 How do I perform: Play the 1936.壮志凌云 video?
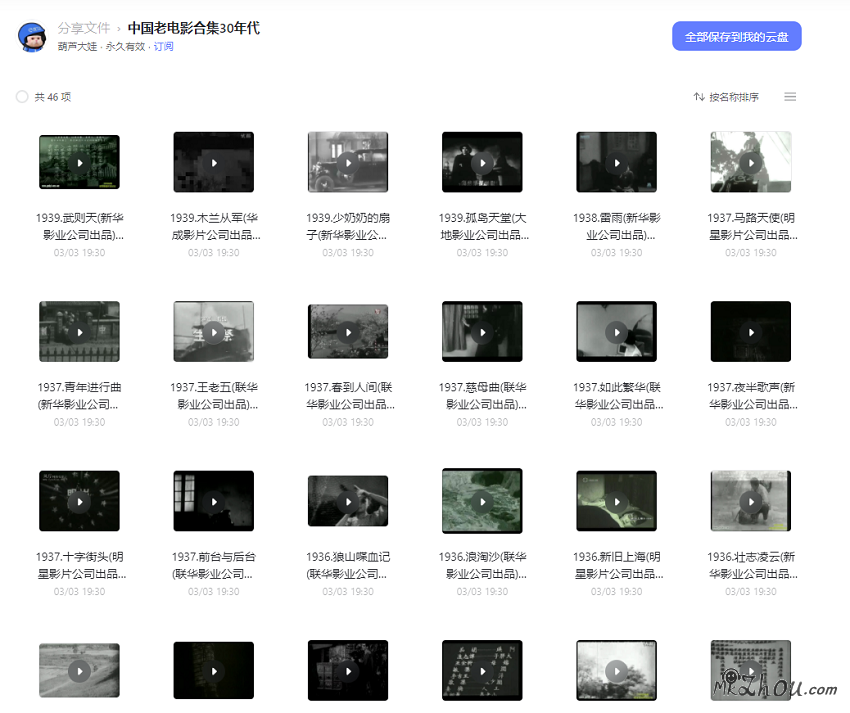[750, 500]
